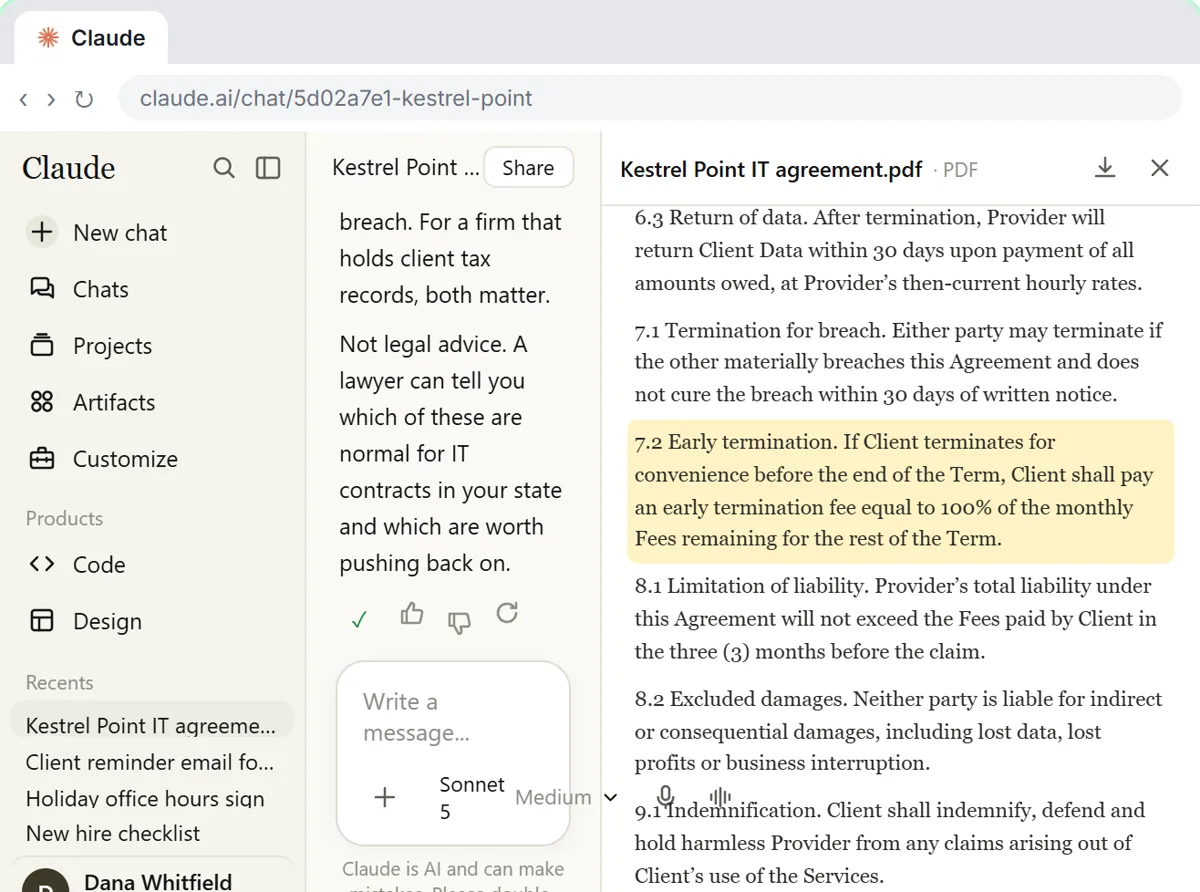1200x892 pixels.
Task: Click the Code angle brackets icon
Action: click(42, 565)
